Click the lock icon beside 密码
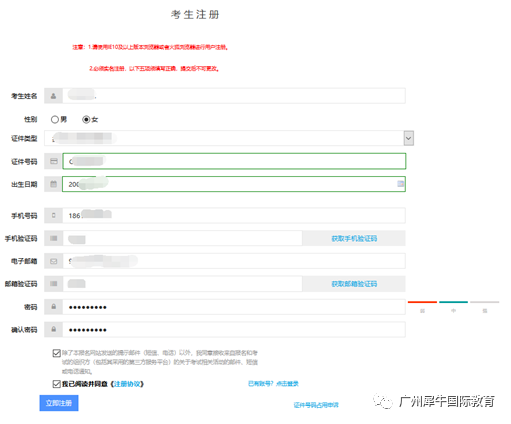 pyautogui.click(x=53, y=307)
